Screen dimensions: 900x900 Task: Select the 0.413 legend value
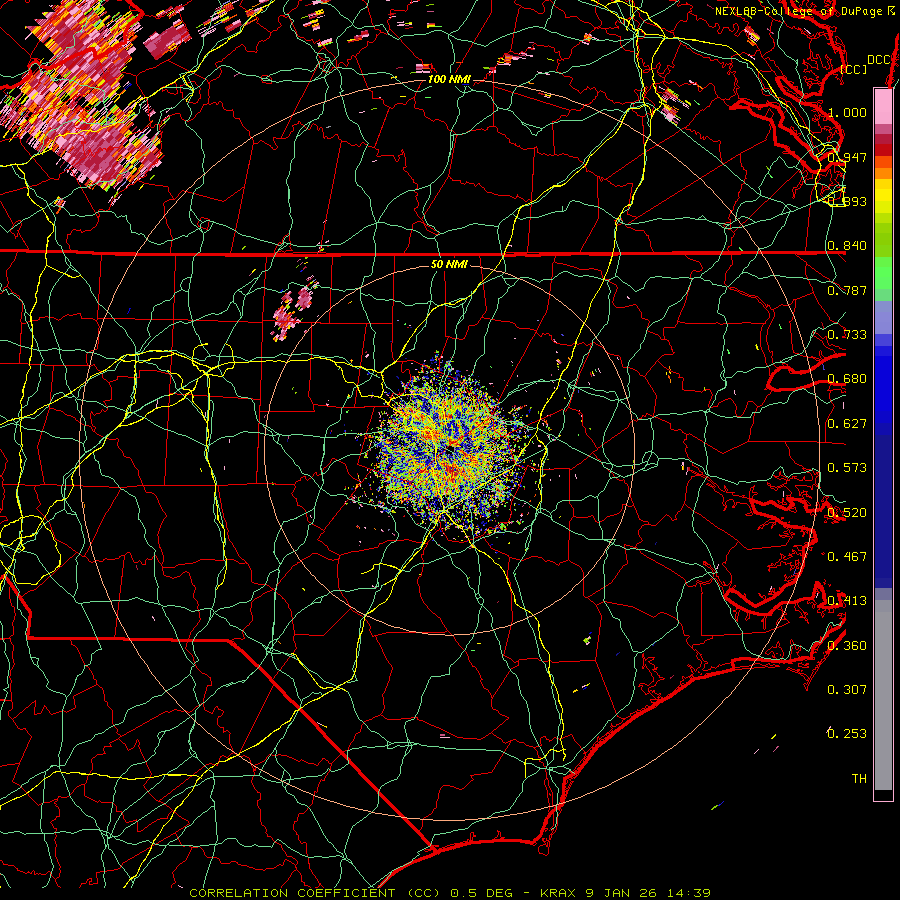[847, 600]
